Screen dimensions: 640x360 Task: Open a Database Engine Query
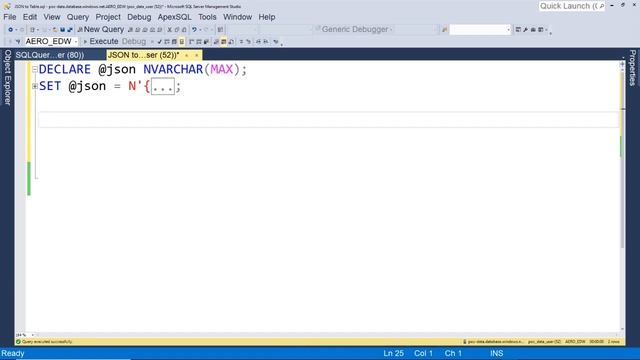[130, 29]
